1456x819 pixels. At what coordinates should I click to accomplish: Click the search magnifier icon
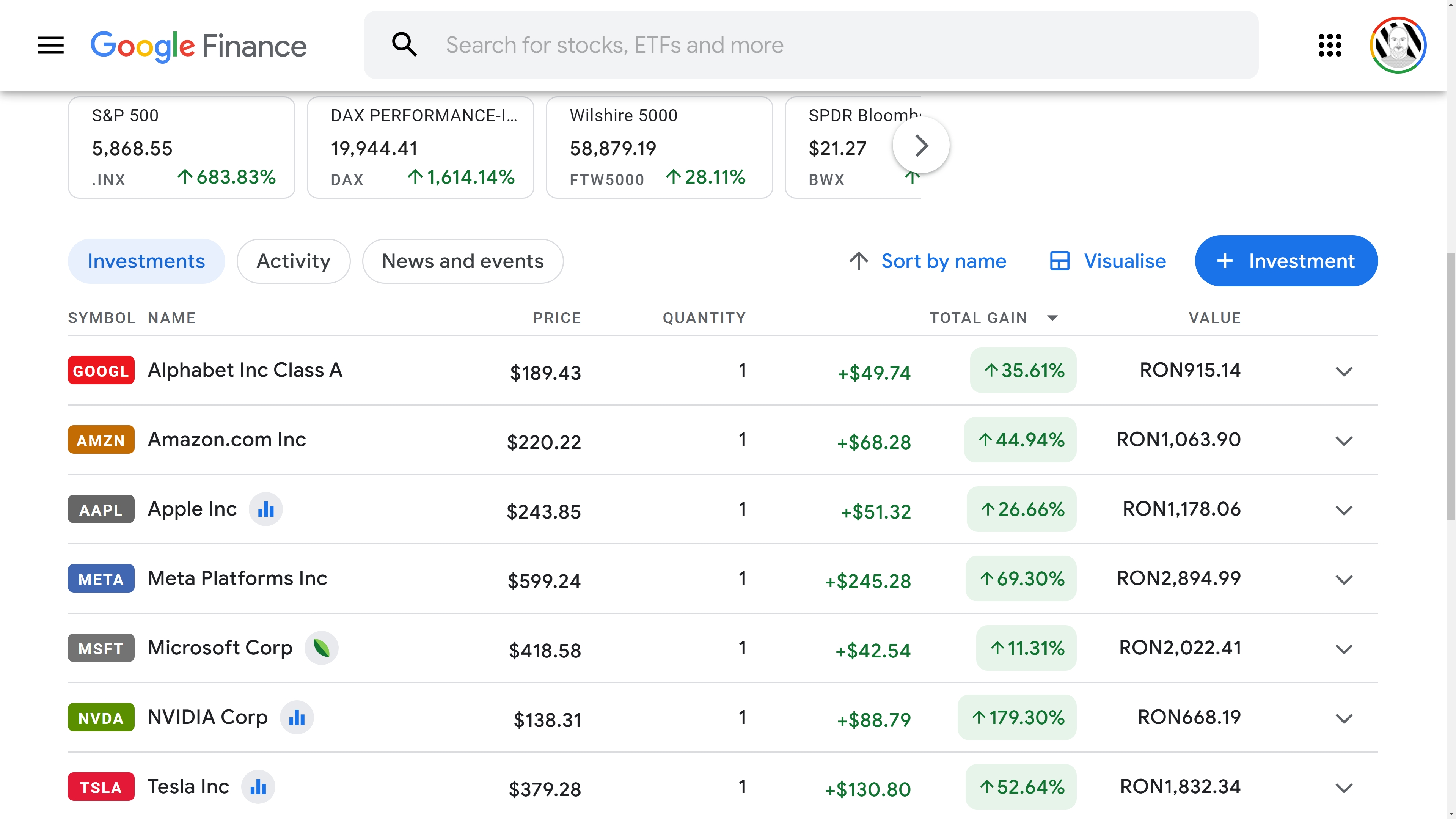404,45
